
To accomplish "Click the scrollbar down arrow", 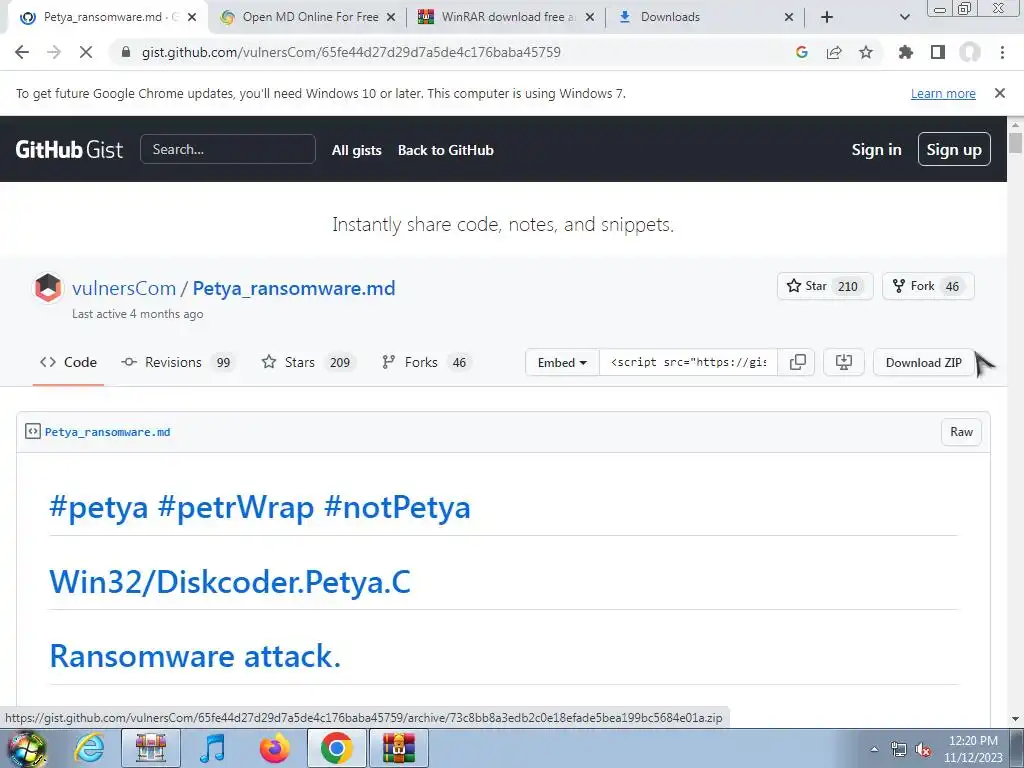I will pyautogui.click(x=1016, y=719).
